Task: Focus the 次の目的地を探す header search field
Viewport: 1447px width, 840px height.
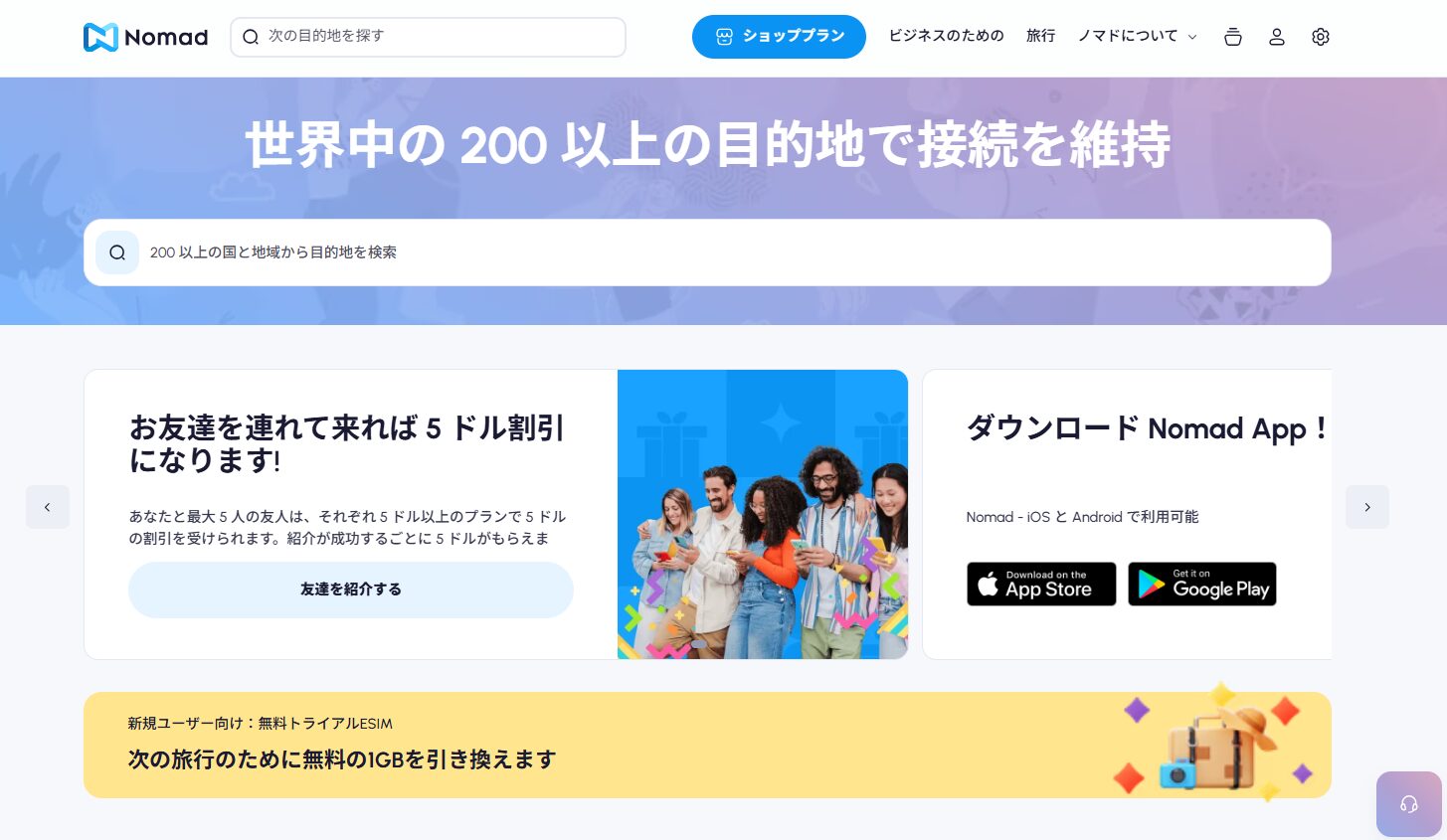Action: click(428, 37)
